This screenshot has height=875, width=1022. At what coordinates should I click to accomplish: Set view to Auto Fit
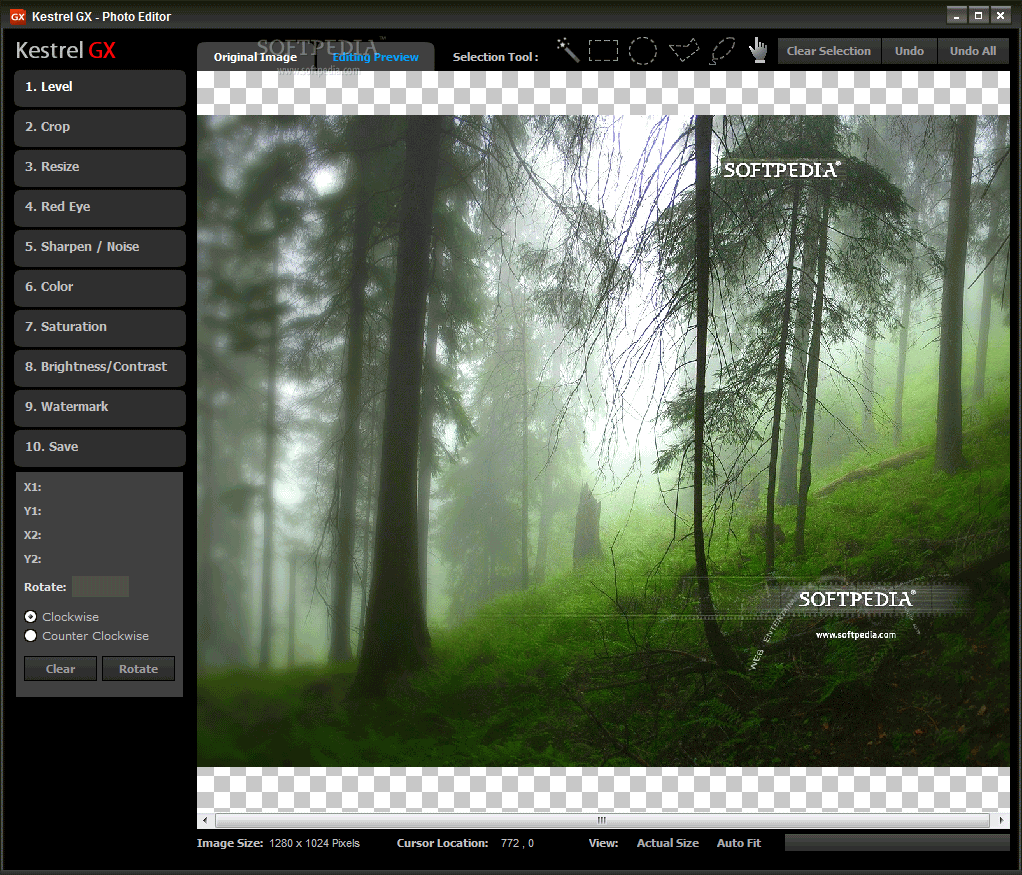[738, 843]
